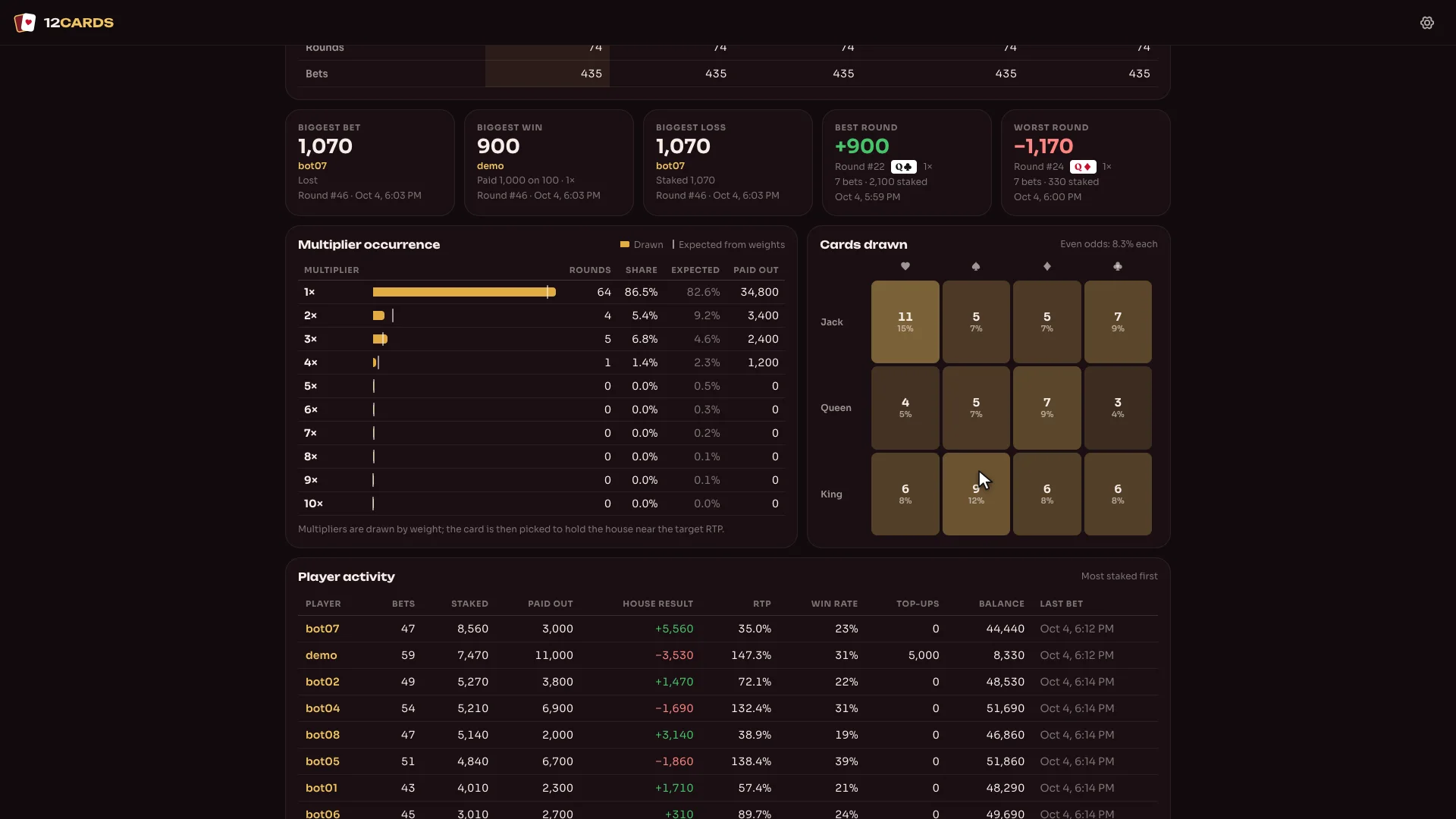1456x819 pixels.
Task: Open bot08 player in activity table
Action: pos(322,735)
